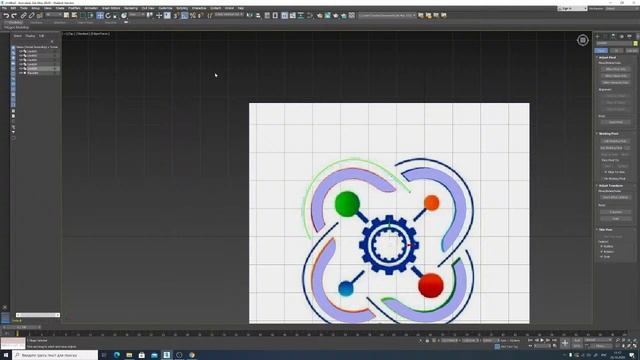The width and height of the screenshot is (640, 360).
Task: Click the Zoom Extents navigation icon
Action: point(629,340)
